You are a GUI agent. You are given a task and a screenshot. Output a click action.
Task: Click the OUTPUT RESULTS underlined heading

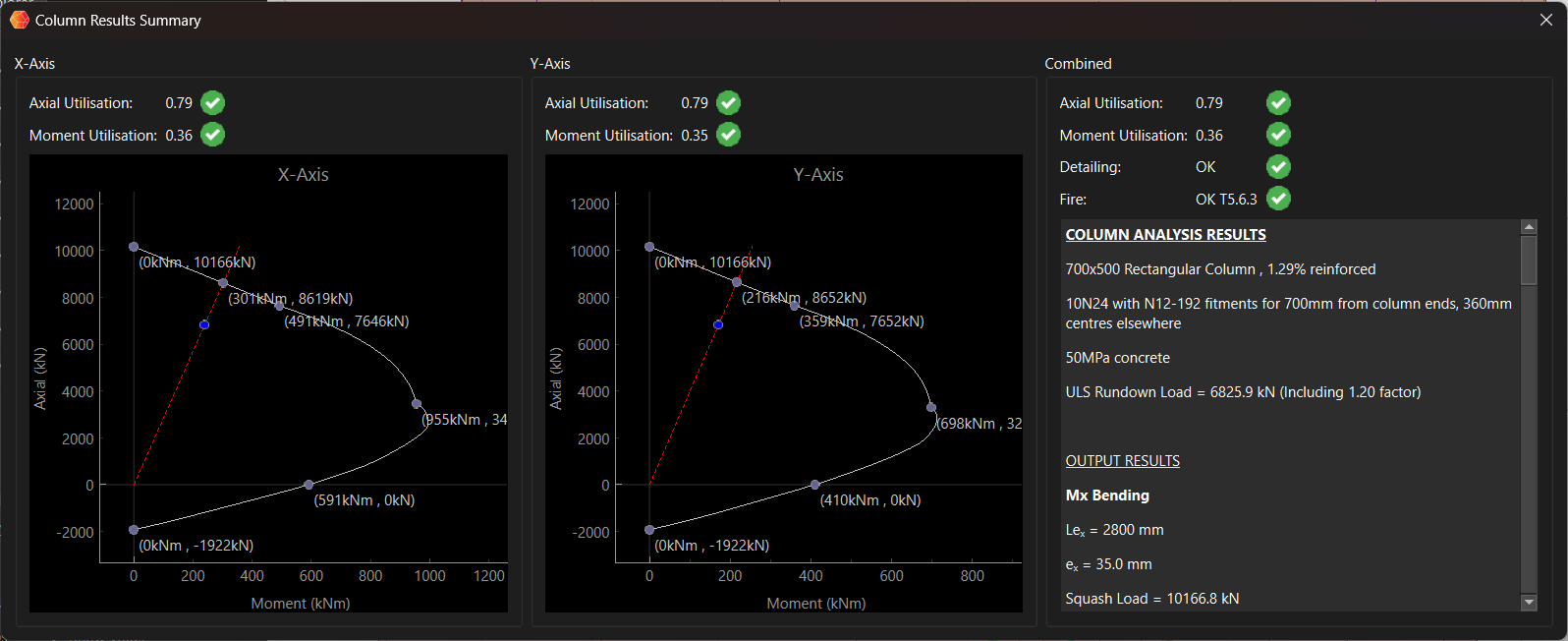[1122, 461]
